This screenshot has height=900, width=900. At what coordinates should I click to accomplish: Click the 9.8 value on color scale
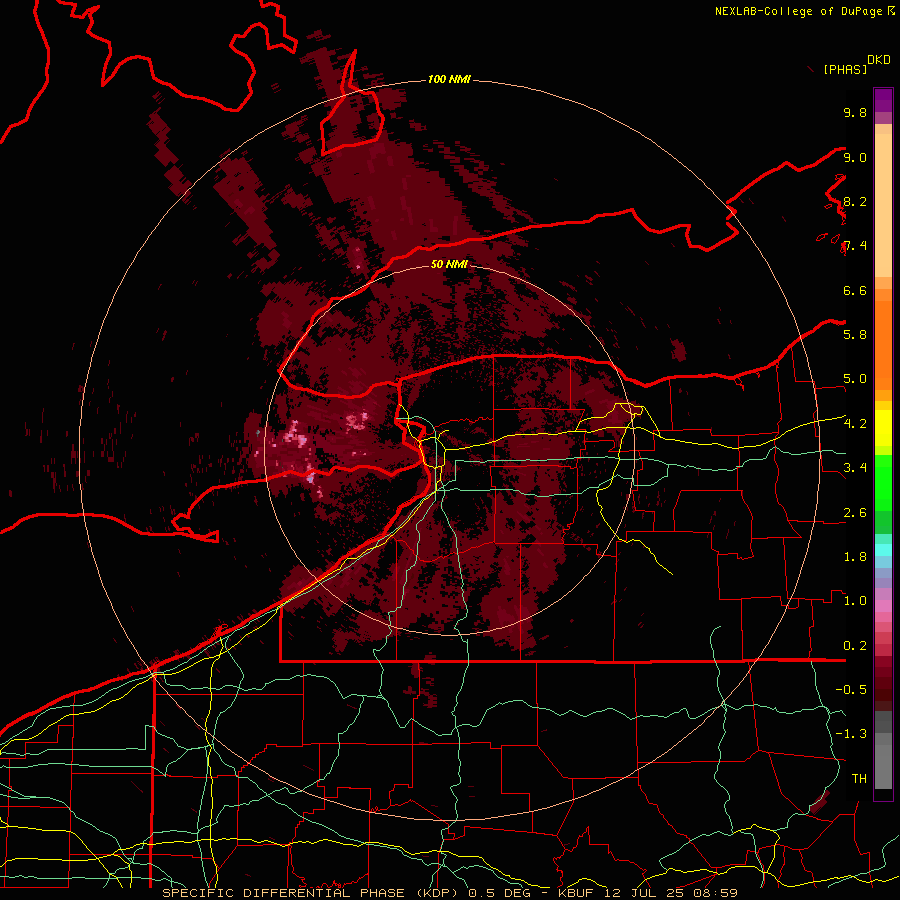855,112
